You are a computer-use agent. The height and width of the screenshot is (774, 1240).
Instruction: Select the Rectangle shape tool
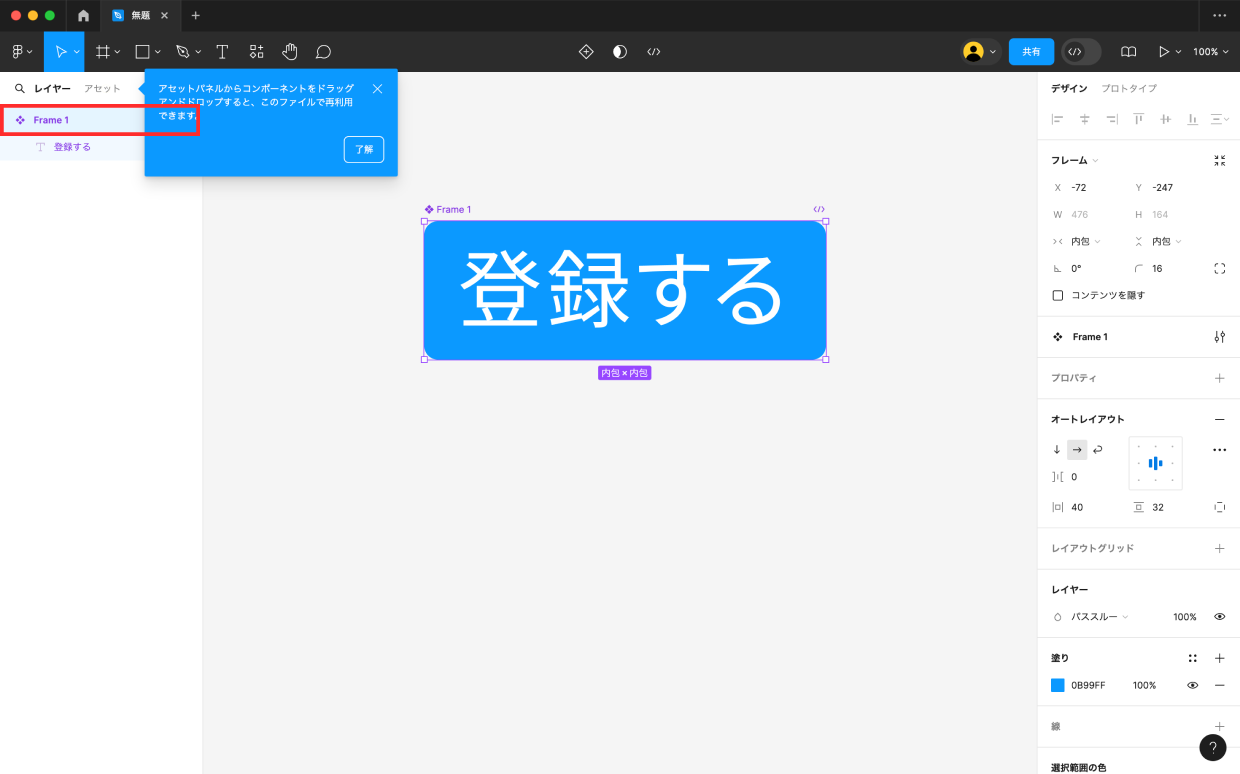coord(142,51)
